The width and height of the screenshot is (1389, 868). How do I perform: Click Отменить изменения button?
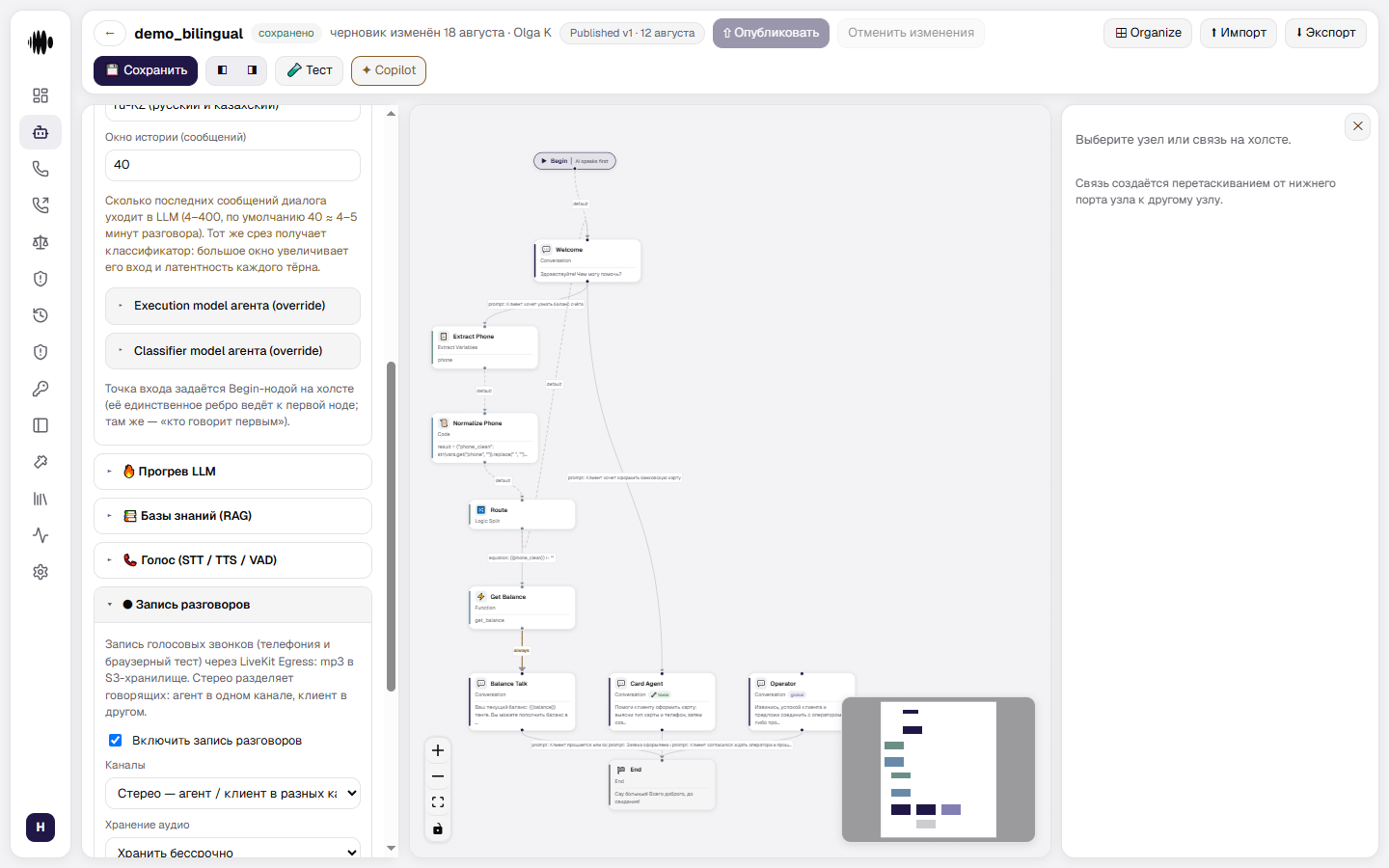[x=911, y=33]
